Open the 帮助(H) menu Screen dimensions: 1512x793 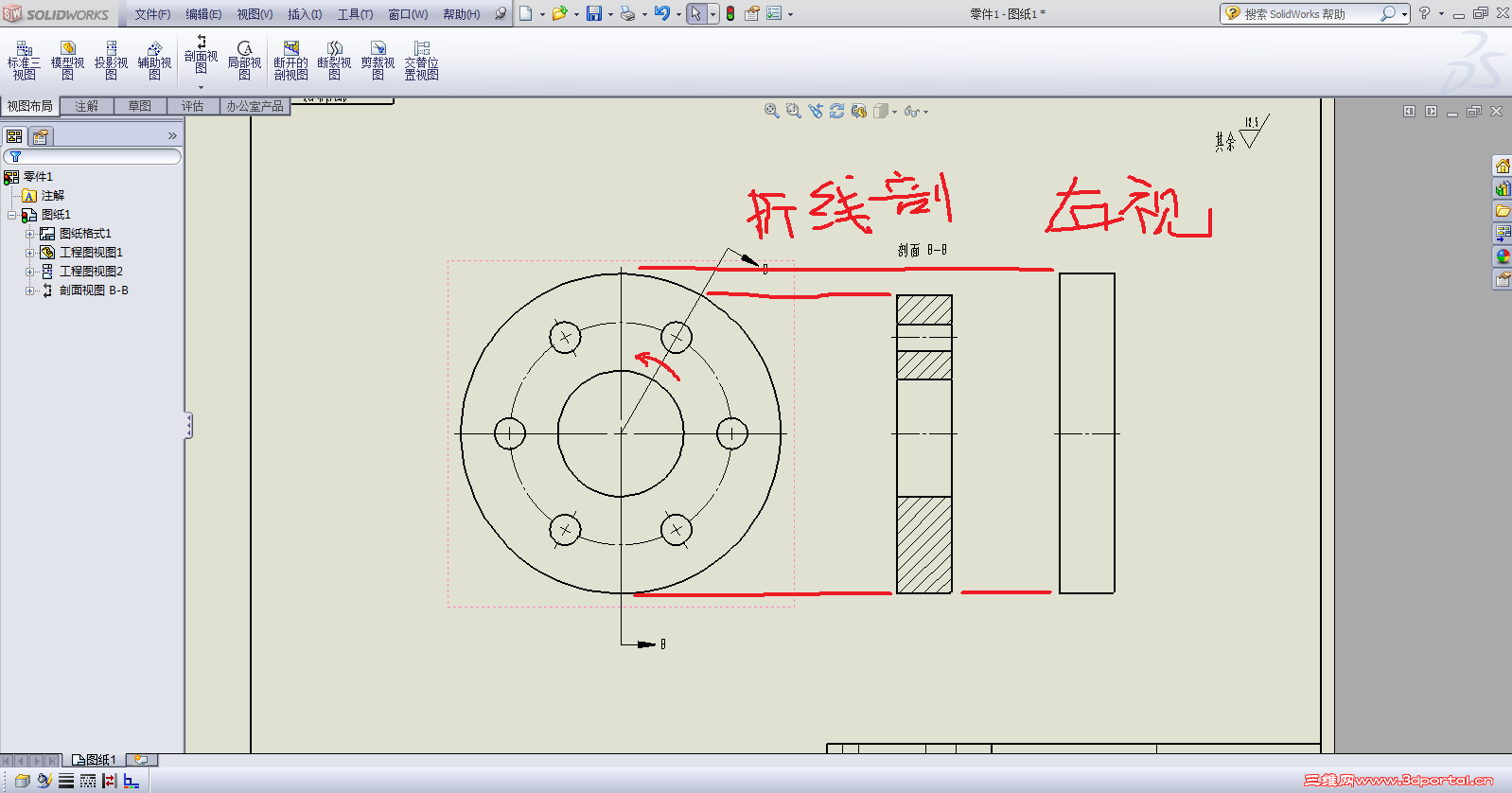(461, 14)
